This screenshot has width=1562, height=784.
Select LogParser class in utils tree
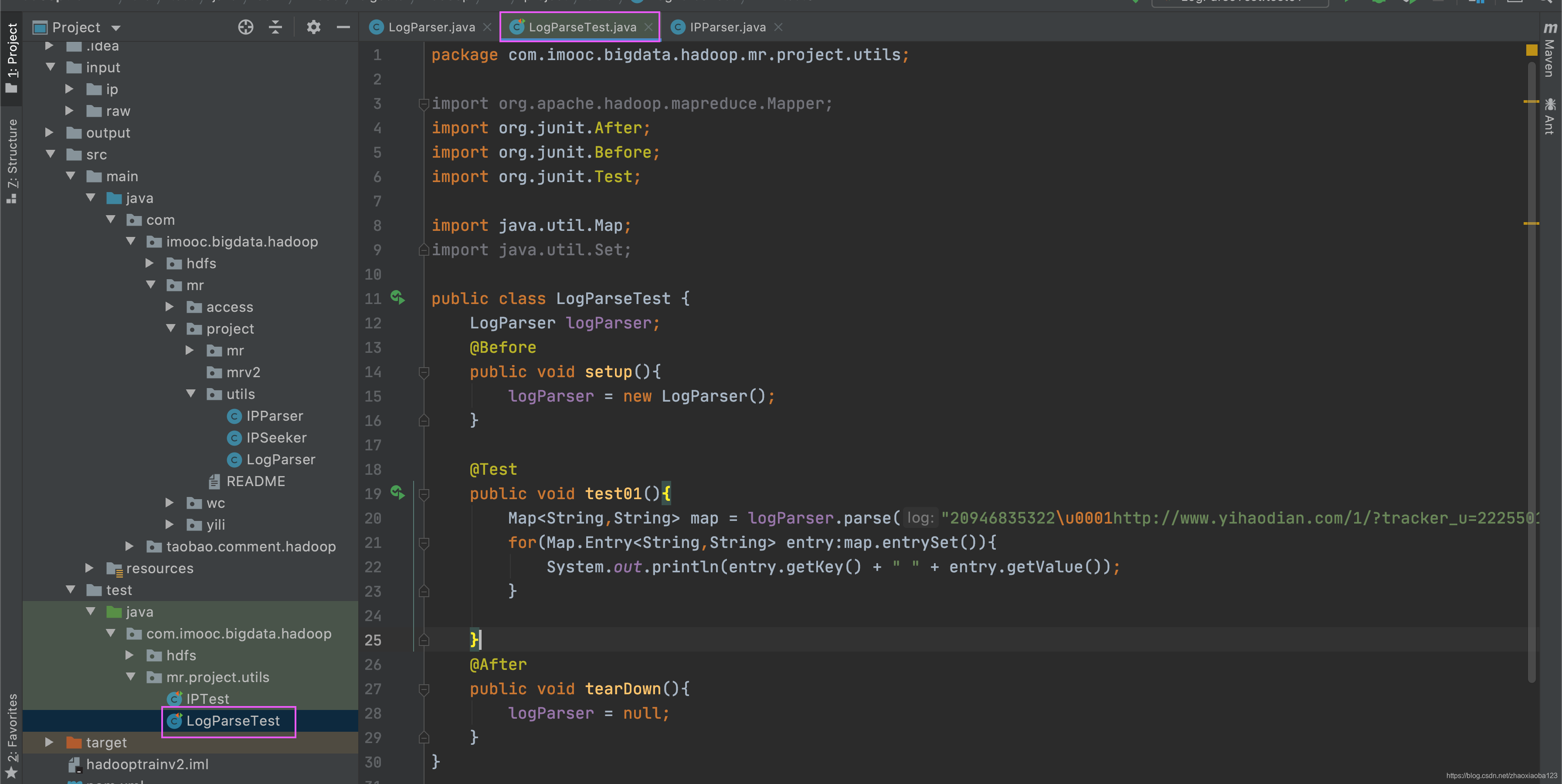[281, 459]
